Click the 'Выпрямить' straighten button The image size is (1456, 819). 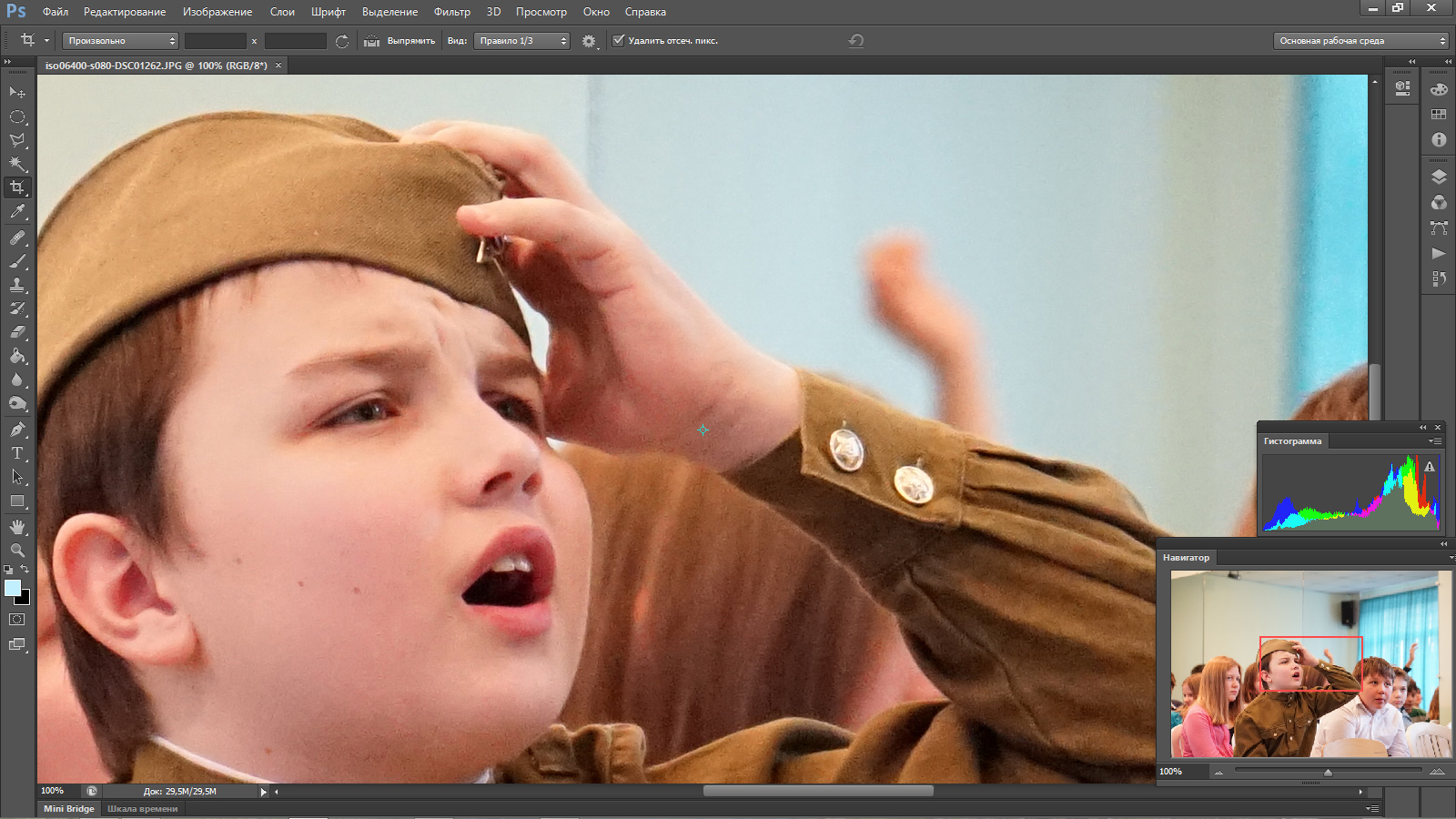[x=400, y=41]
